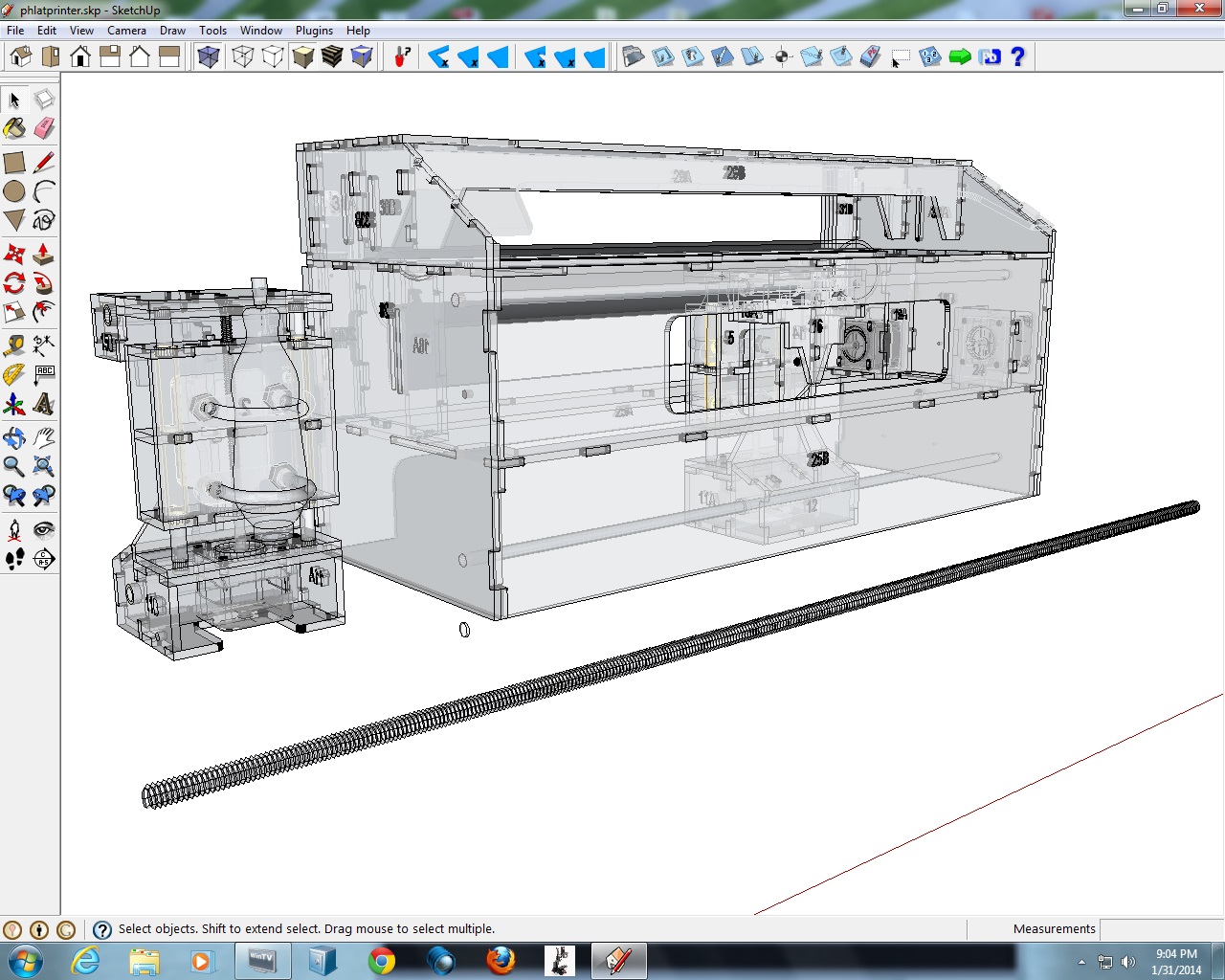Image resolution: width=1225 pixels, height=980 pixels.
Task: Toggle Wireframe face style
Action: click(243, 57)
